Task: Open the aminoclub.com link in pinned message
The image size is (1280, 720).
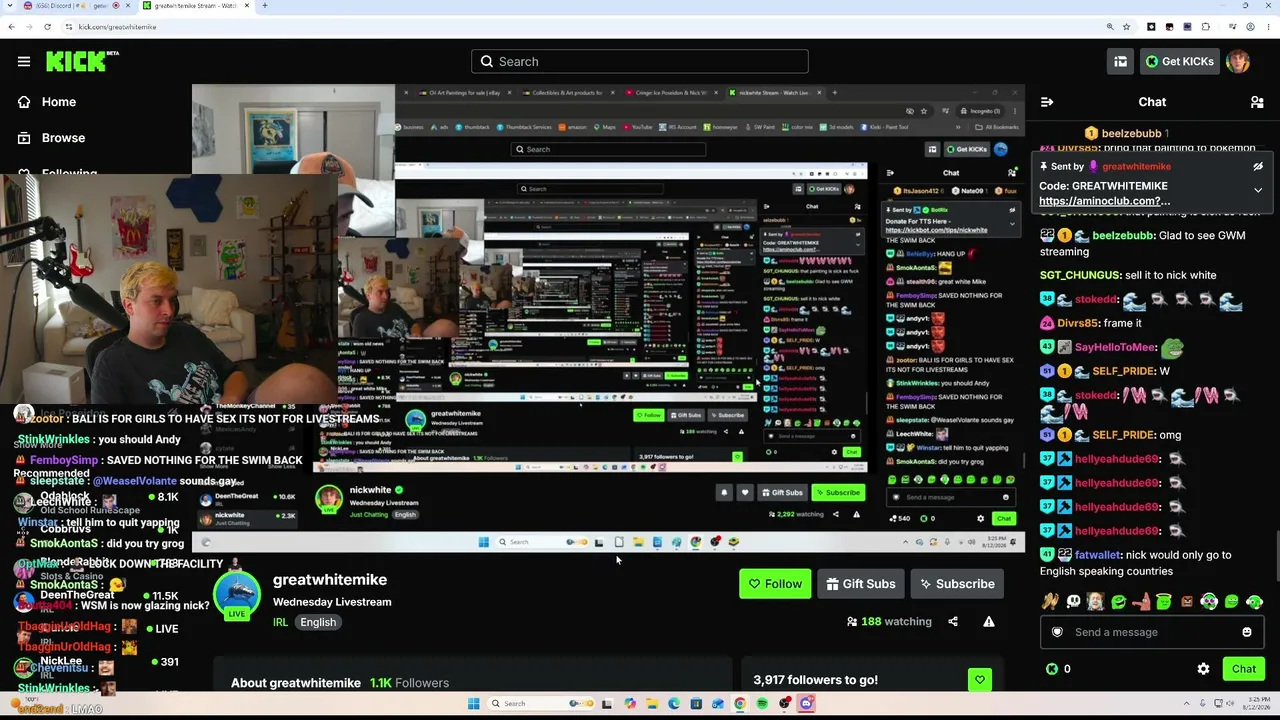Action: (1104, 201)
